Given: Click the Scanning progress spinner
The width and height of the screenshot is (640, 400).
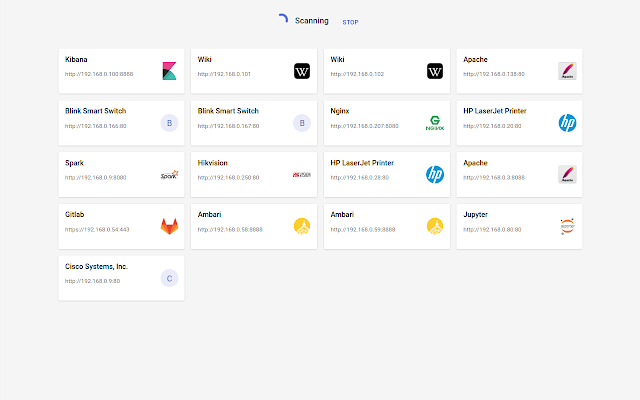Looking at the screenshot, I should pos(283,19).
